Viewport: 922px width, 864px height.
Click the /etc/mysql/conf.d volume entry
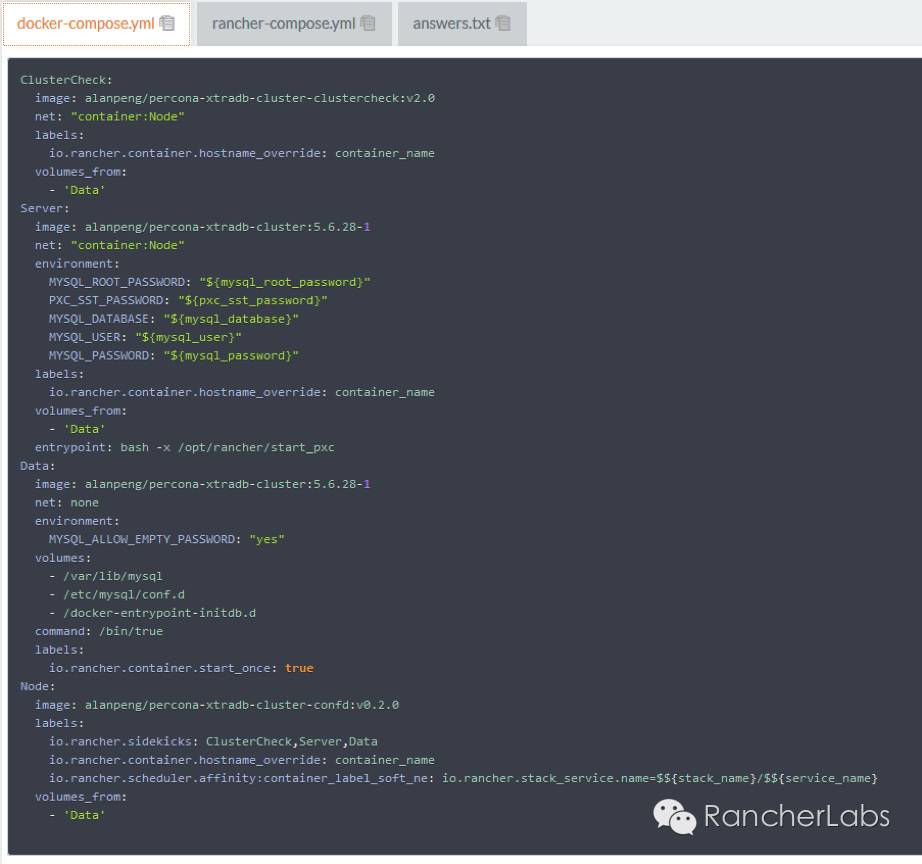pyautogui.click(x=117, y=595)
